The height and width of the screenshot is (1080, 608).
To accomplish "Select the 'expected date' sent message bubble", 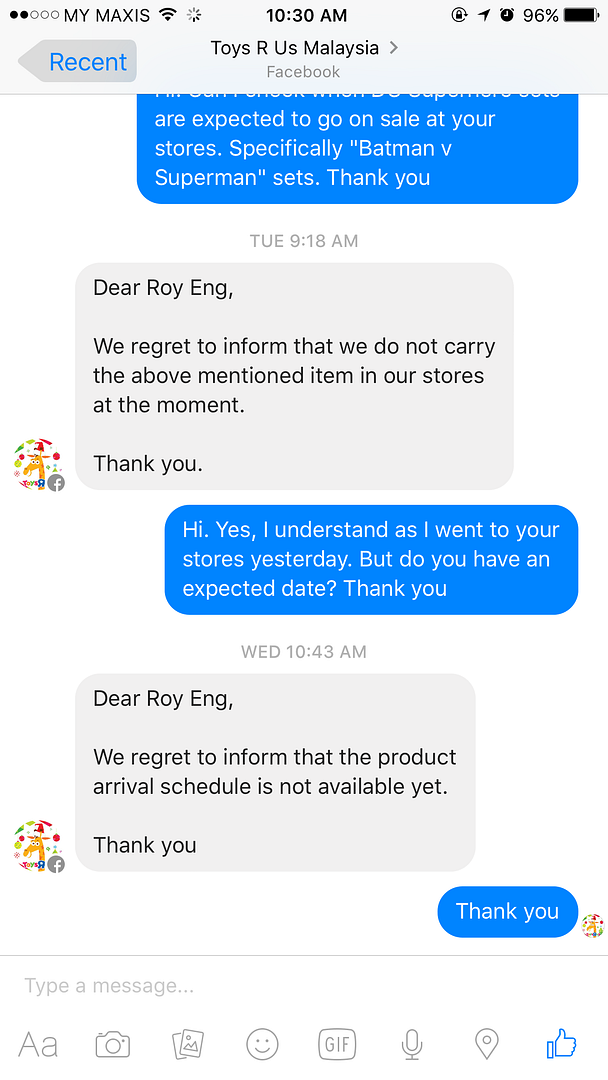I will [371, 559].
